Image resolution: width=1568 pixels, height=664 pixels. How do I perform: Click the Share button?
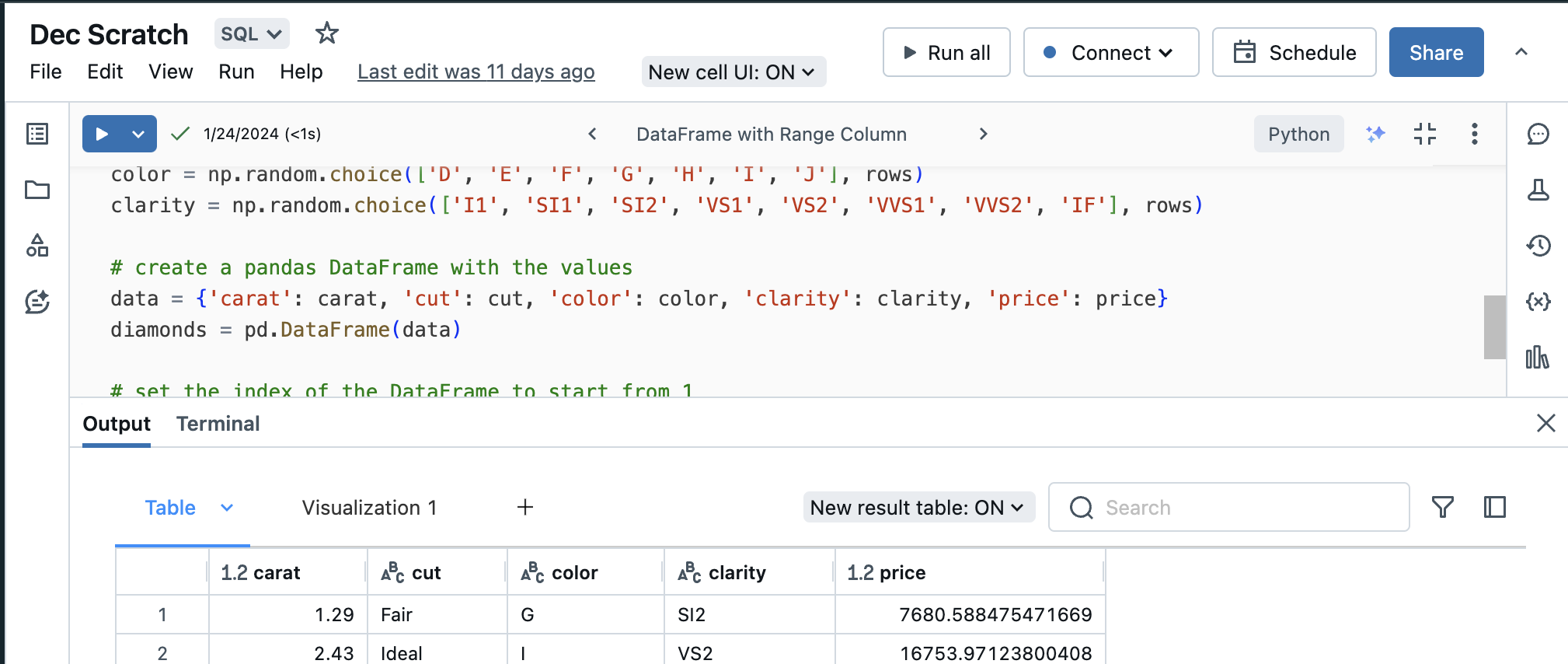click(x=1435, y=52)
